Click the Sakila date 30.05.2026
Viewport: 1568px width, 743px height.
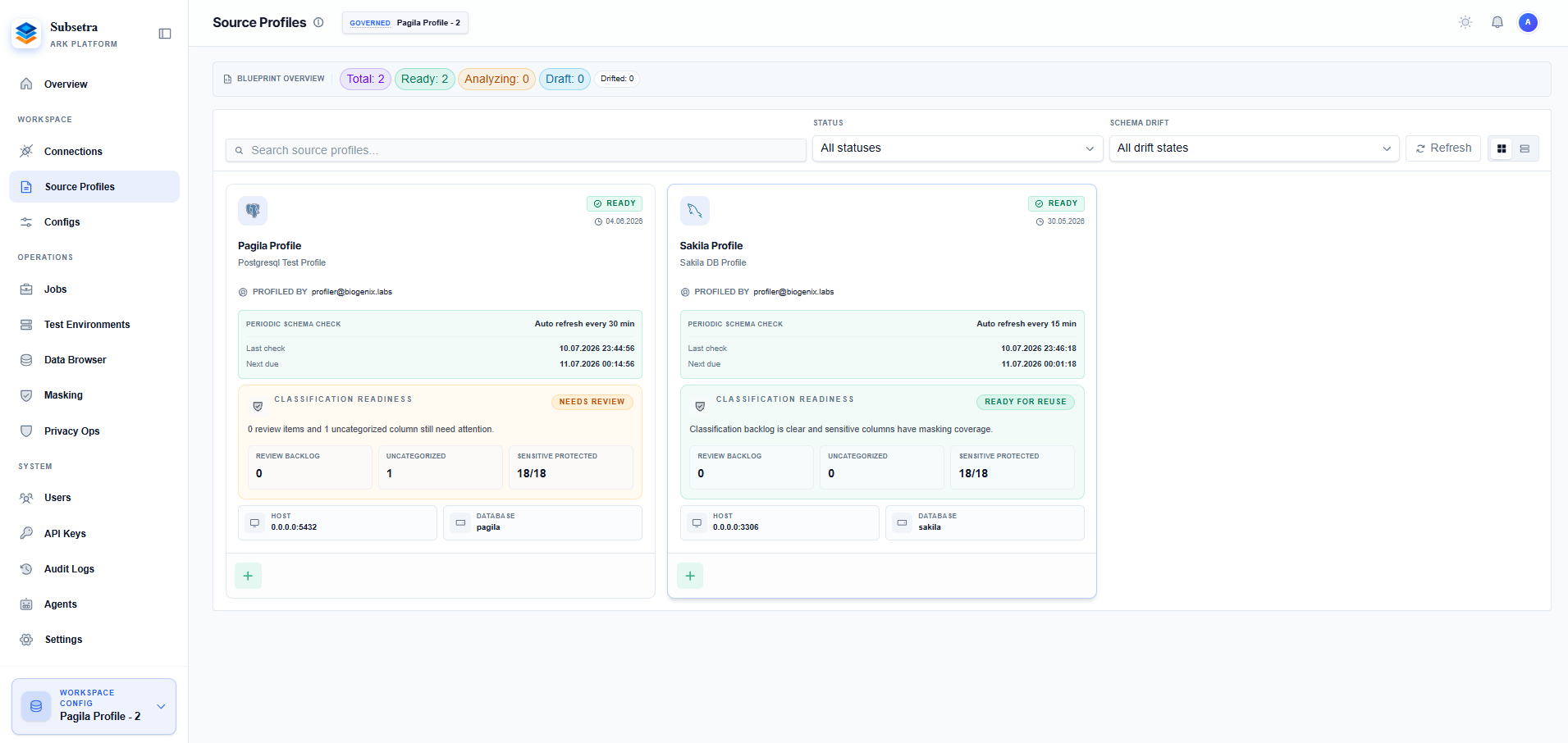[1066, 221]
